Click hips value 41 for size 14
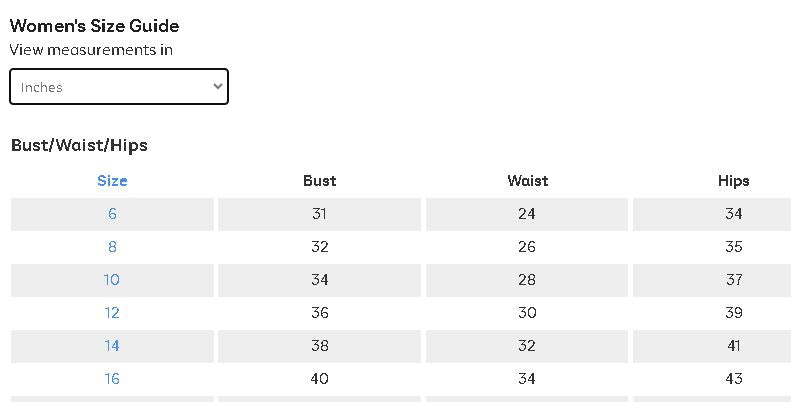Viewport: 791px width, 402px height. click(733, 346)
